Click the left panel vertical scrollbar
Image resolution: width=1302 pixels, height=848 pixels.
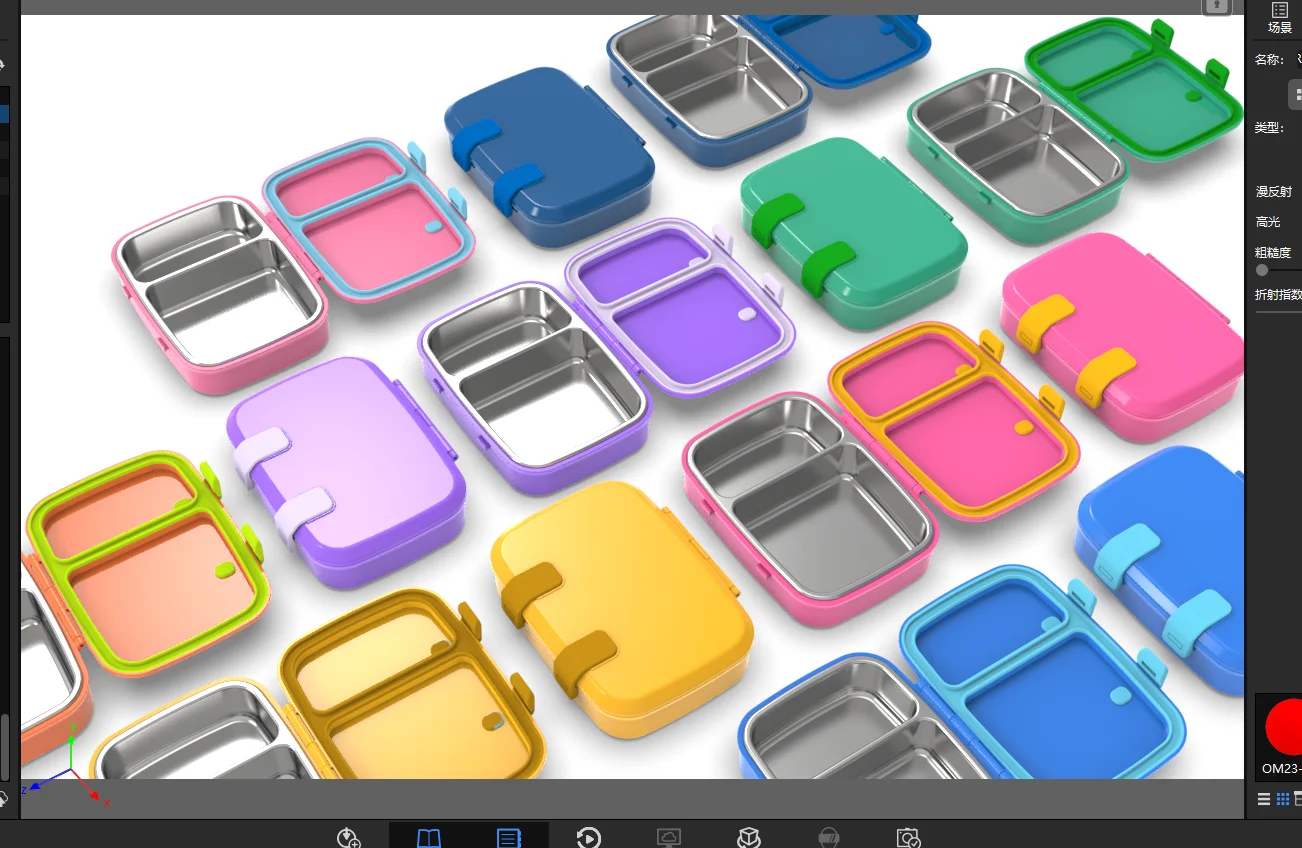[5, 745]
